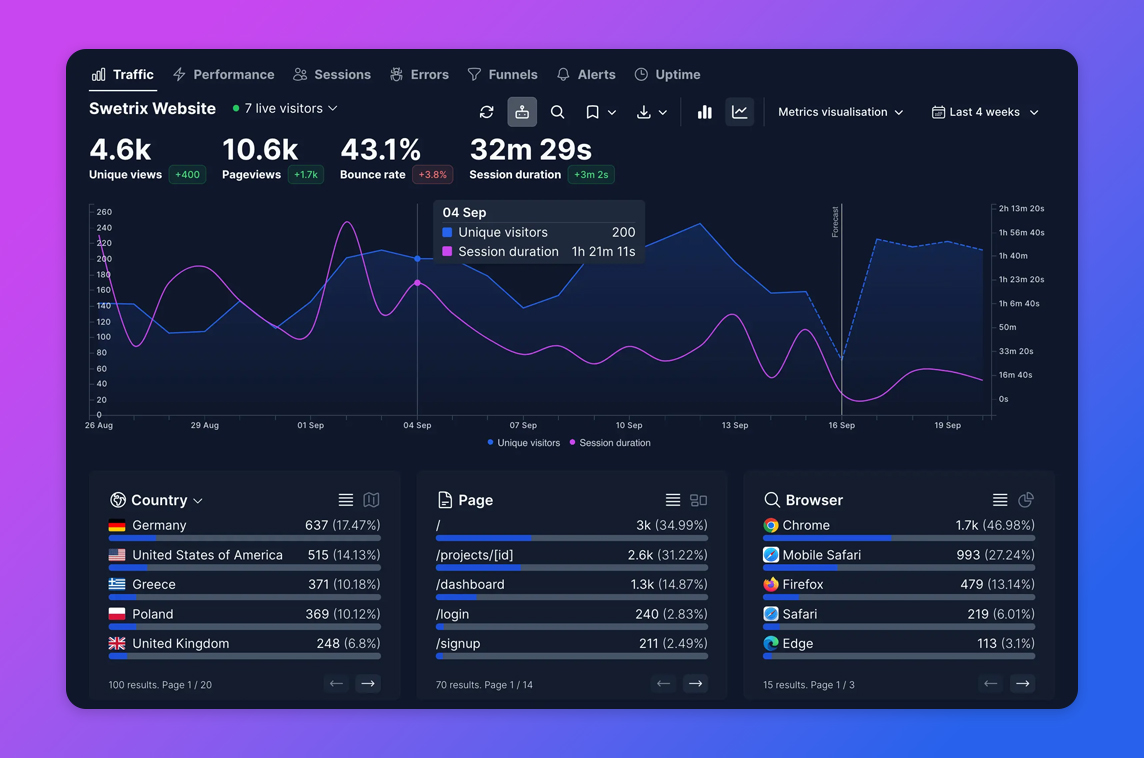Toggle Unique visitors legend entry
The image size is (1144, 758).
(x=524, y=443)
